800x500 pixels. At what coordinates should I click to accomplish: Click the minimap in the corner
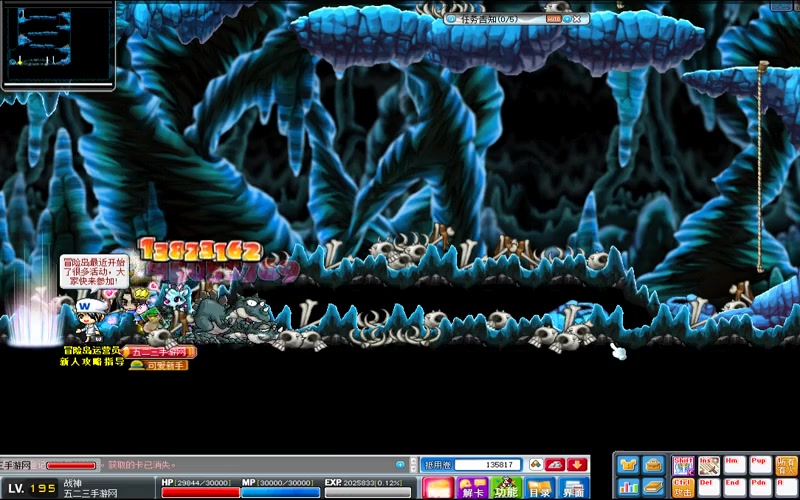[58, 45]
